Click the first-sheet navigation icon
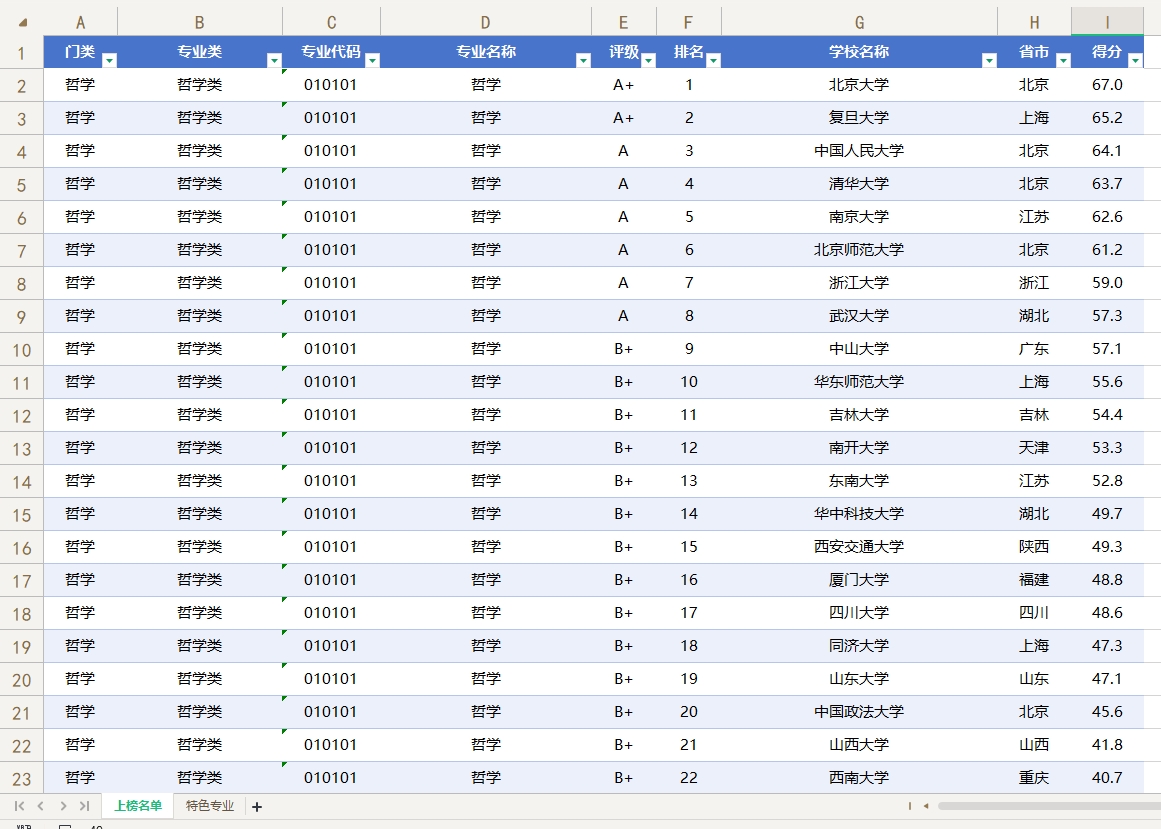1161x829 pixels. tap(19, 804)
